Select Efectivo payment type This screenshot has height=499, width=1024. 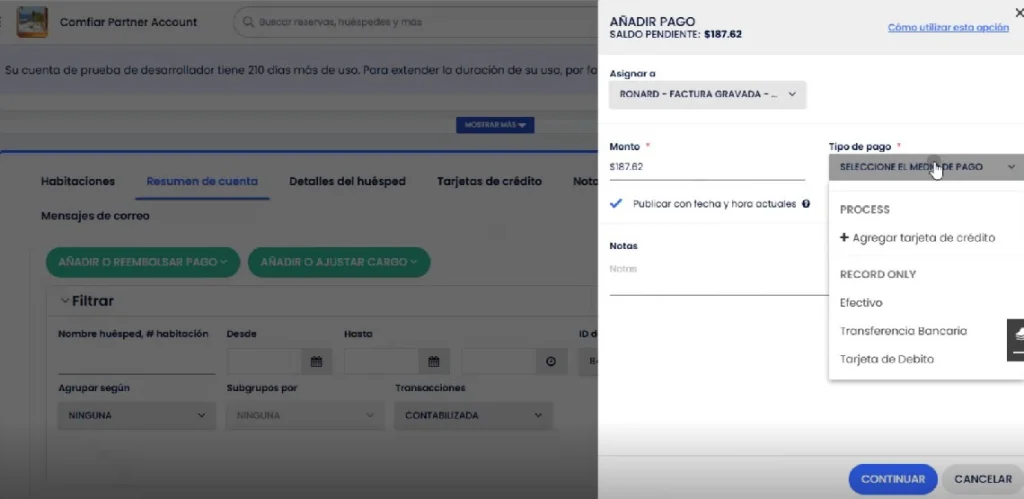(x=861, y=302)
